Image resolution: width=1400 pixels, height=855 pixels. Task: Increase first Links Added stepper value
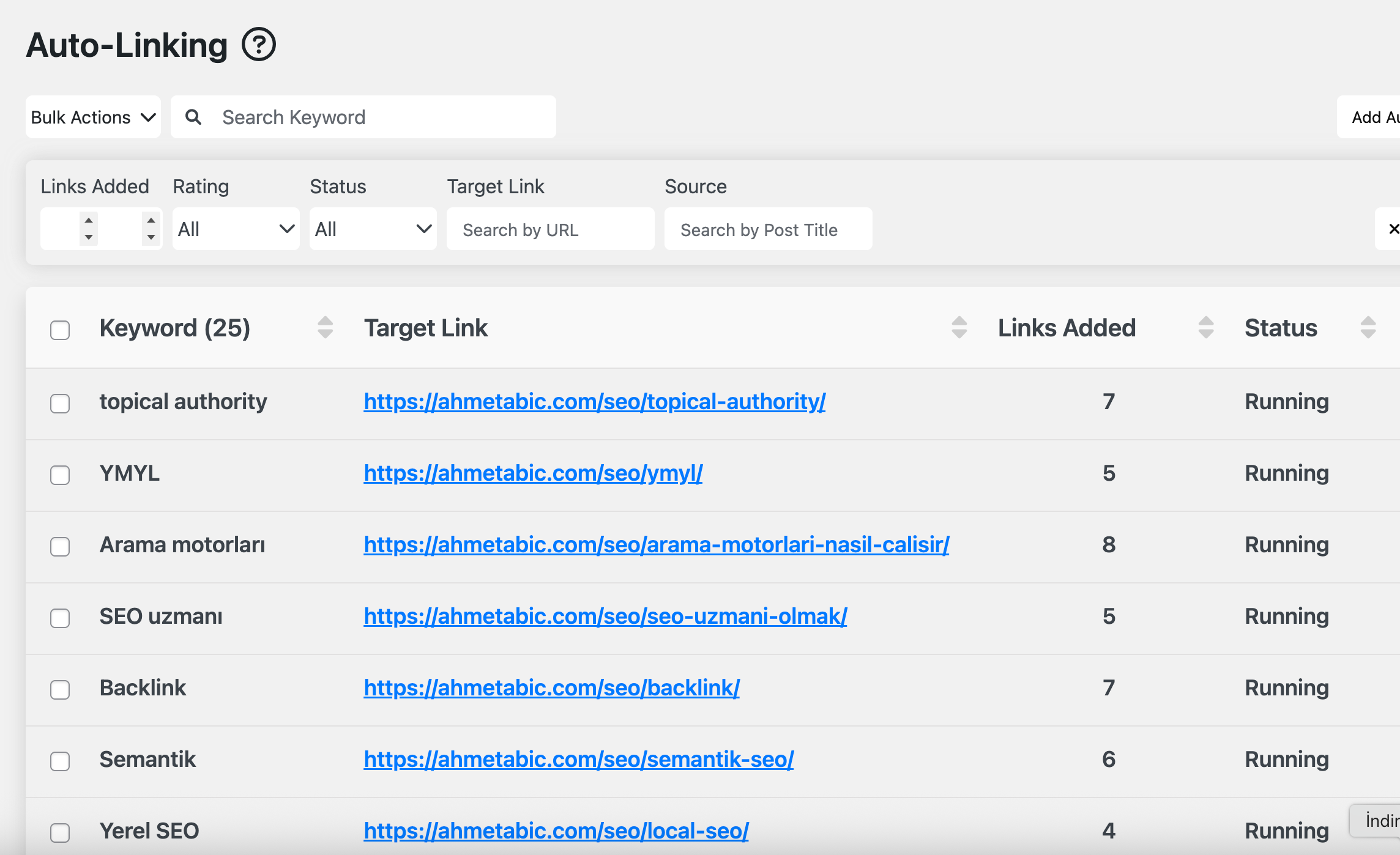coord(89,220)
